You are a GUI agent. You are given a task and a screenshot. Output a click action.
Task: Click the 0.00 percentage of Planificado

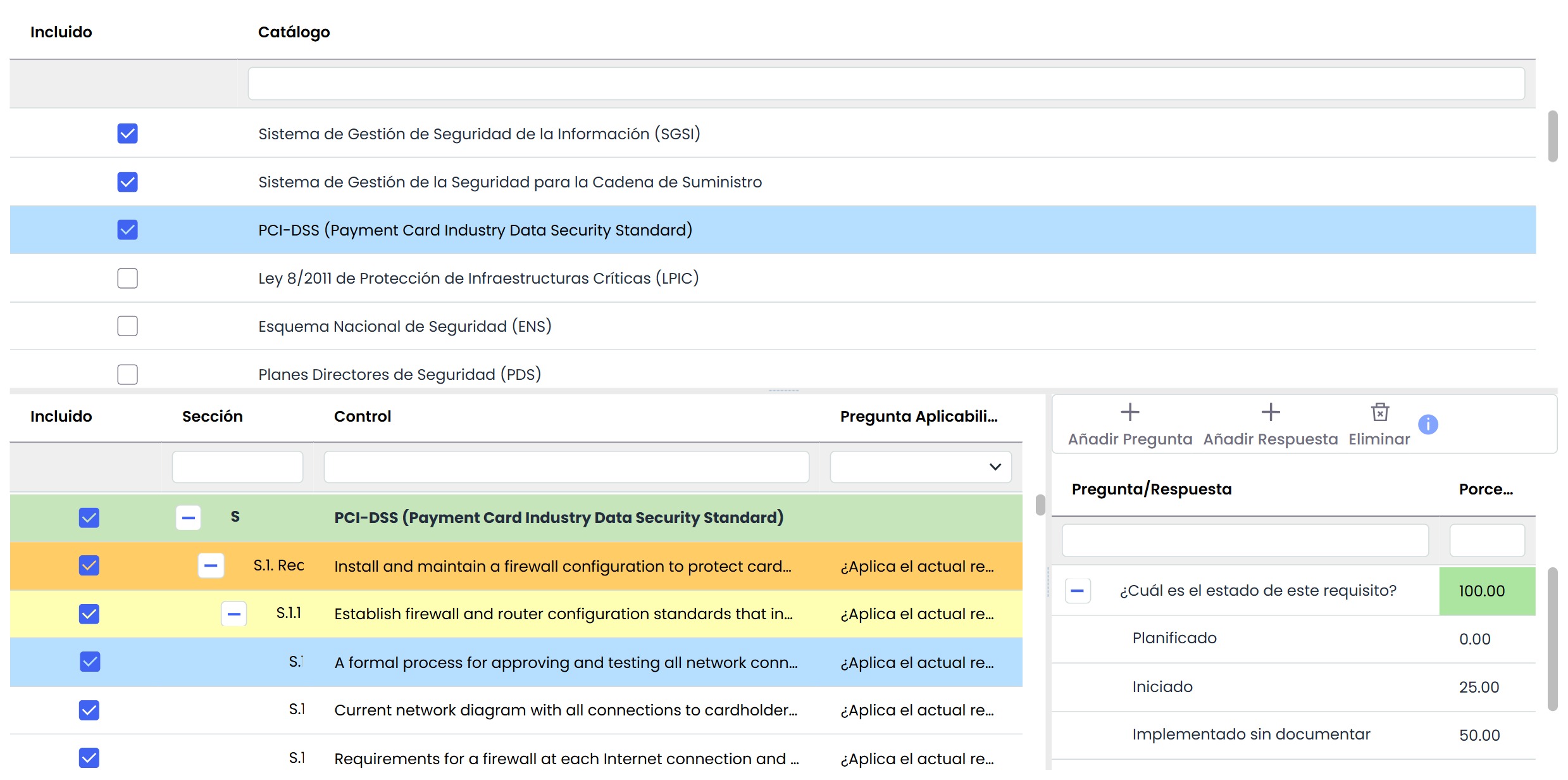pos(1474,639)
